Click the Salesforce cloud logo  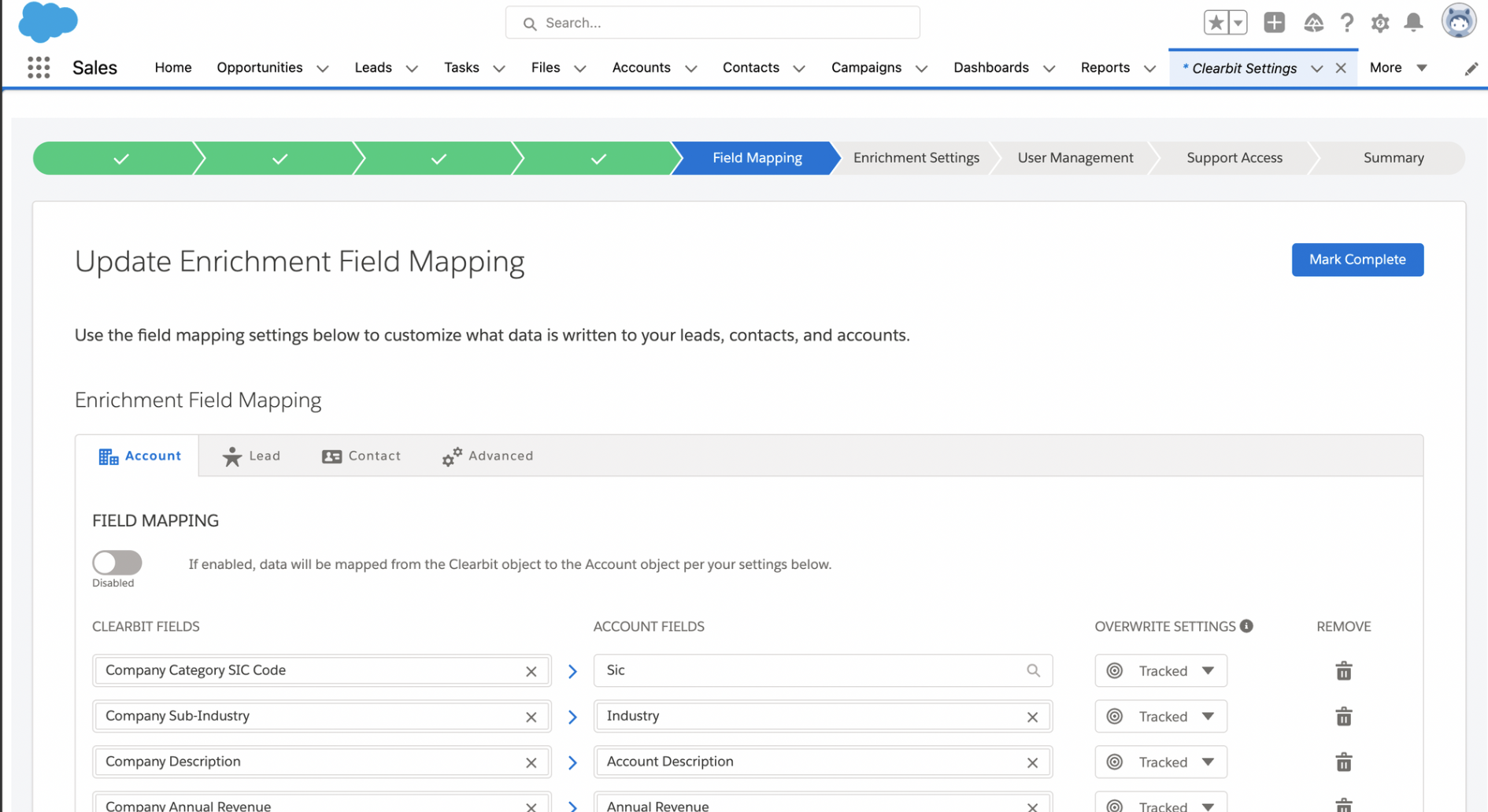(48, 22)
